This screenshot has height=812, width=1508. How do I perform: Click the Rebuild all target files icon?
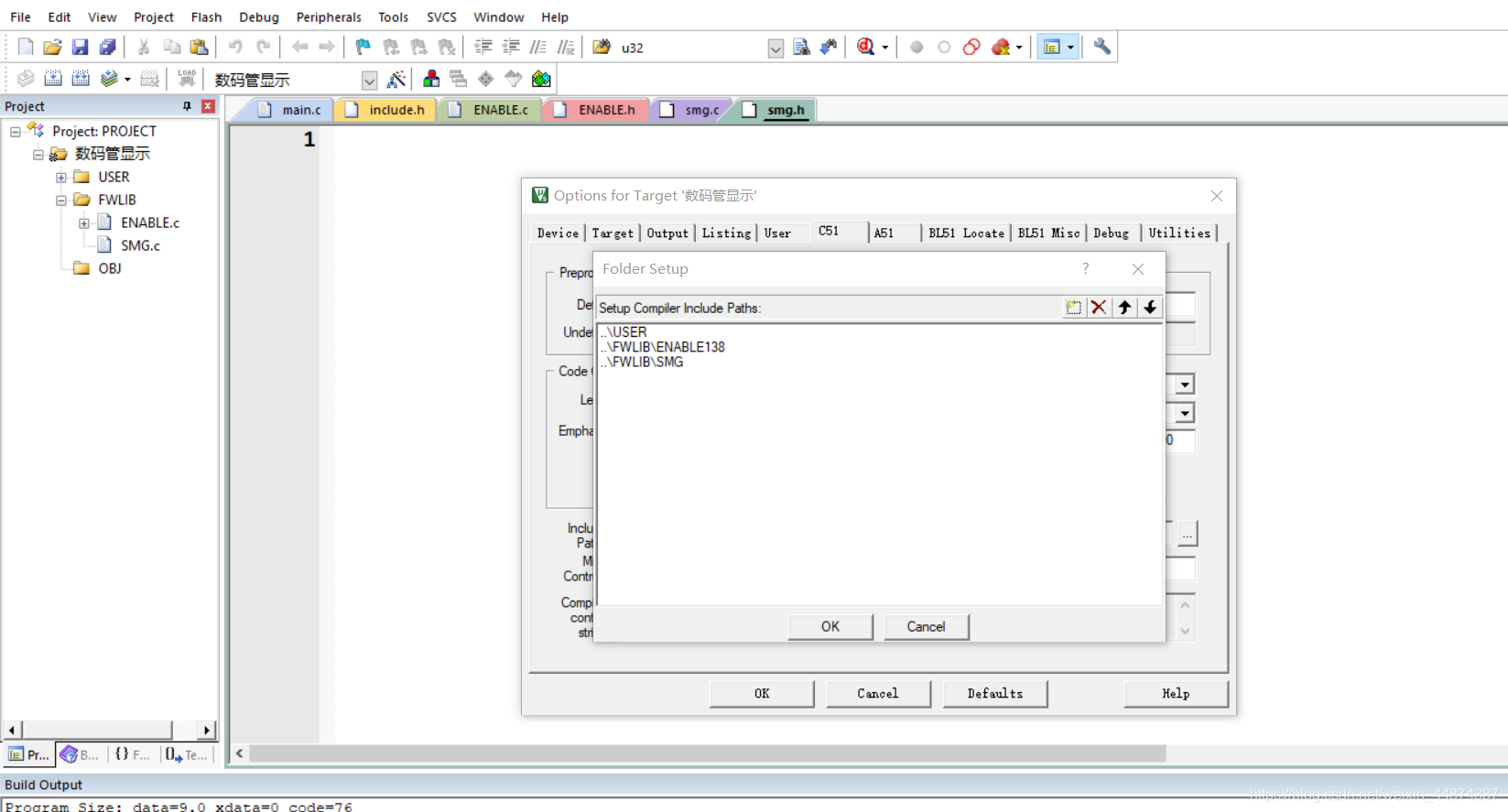[81, 79]
